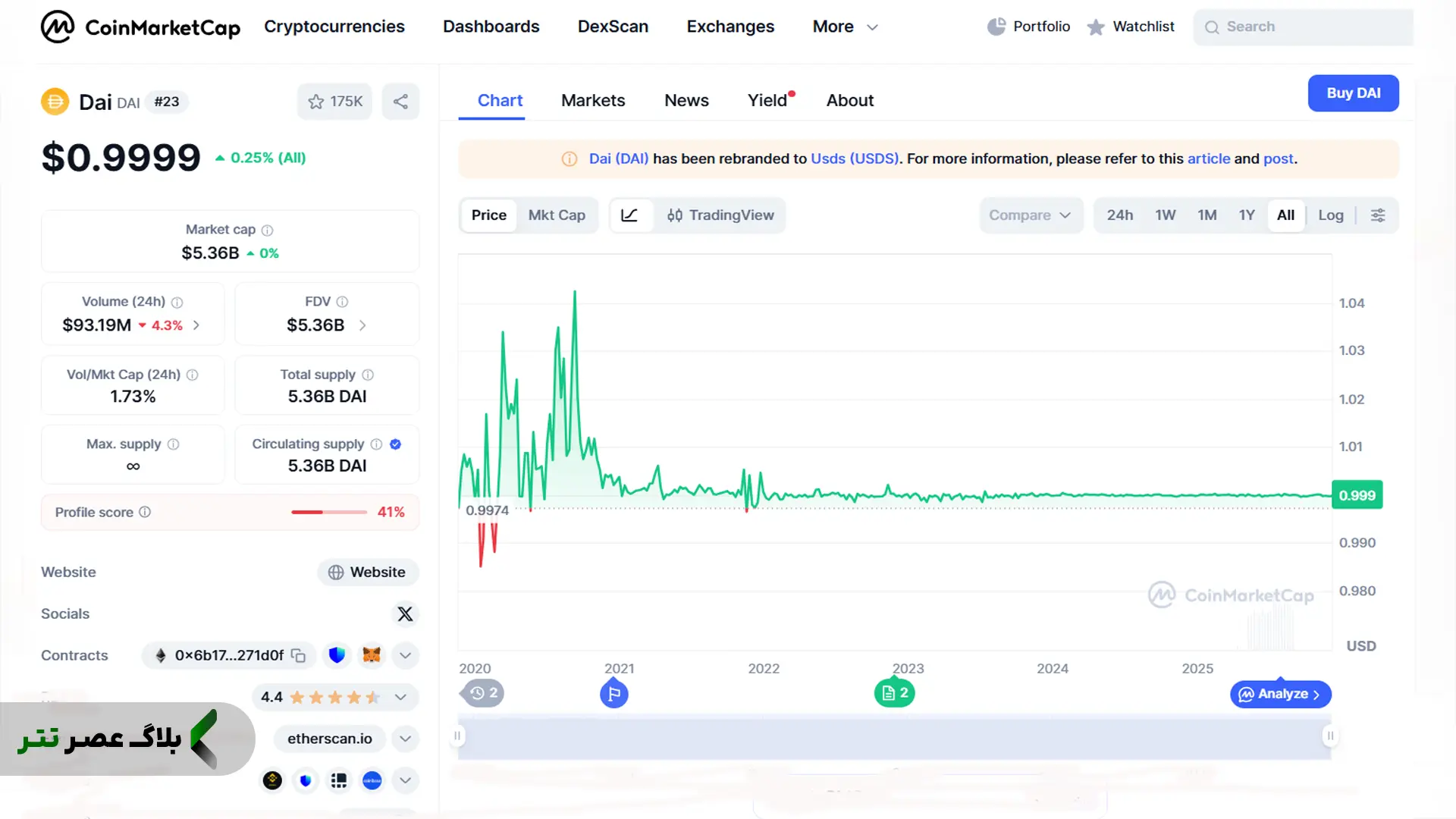This screenshot has width=1456, height=819.
Task: Grab the left range slider handle
Action: click(x=457, y=736)
